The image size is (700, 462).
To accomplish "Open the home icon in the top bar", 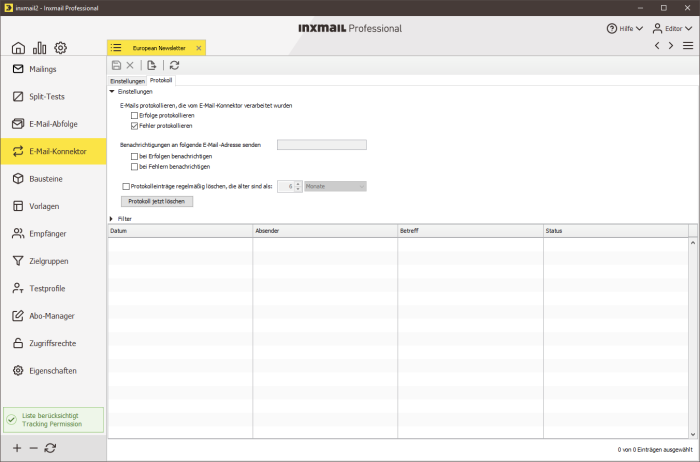I will 18,48.
